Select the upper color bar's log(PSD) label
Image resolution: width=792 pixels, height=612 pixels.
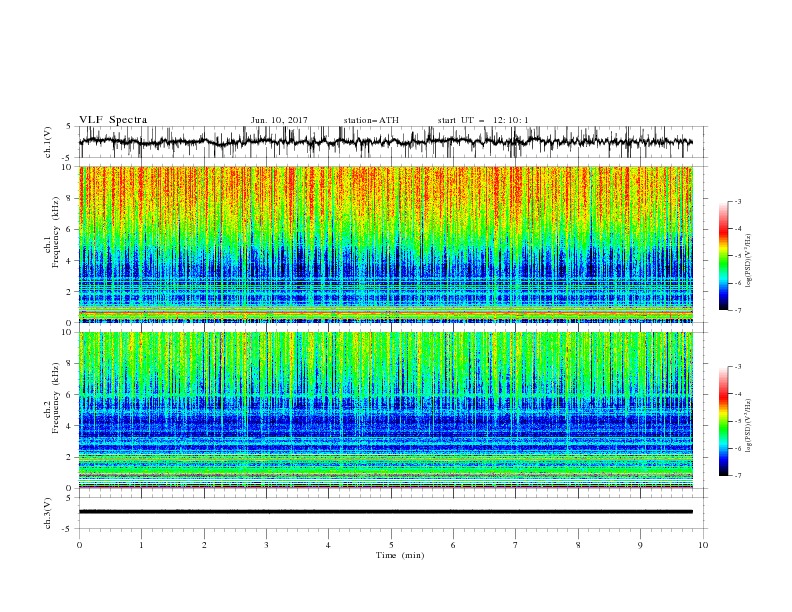click(749, 261)
